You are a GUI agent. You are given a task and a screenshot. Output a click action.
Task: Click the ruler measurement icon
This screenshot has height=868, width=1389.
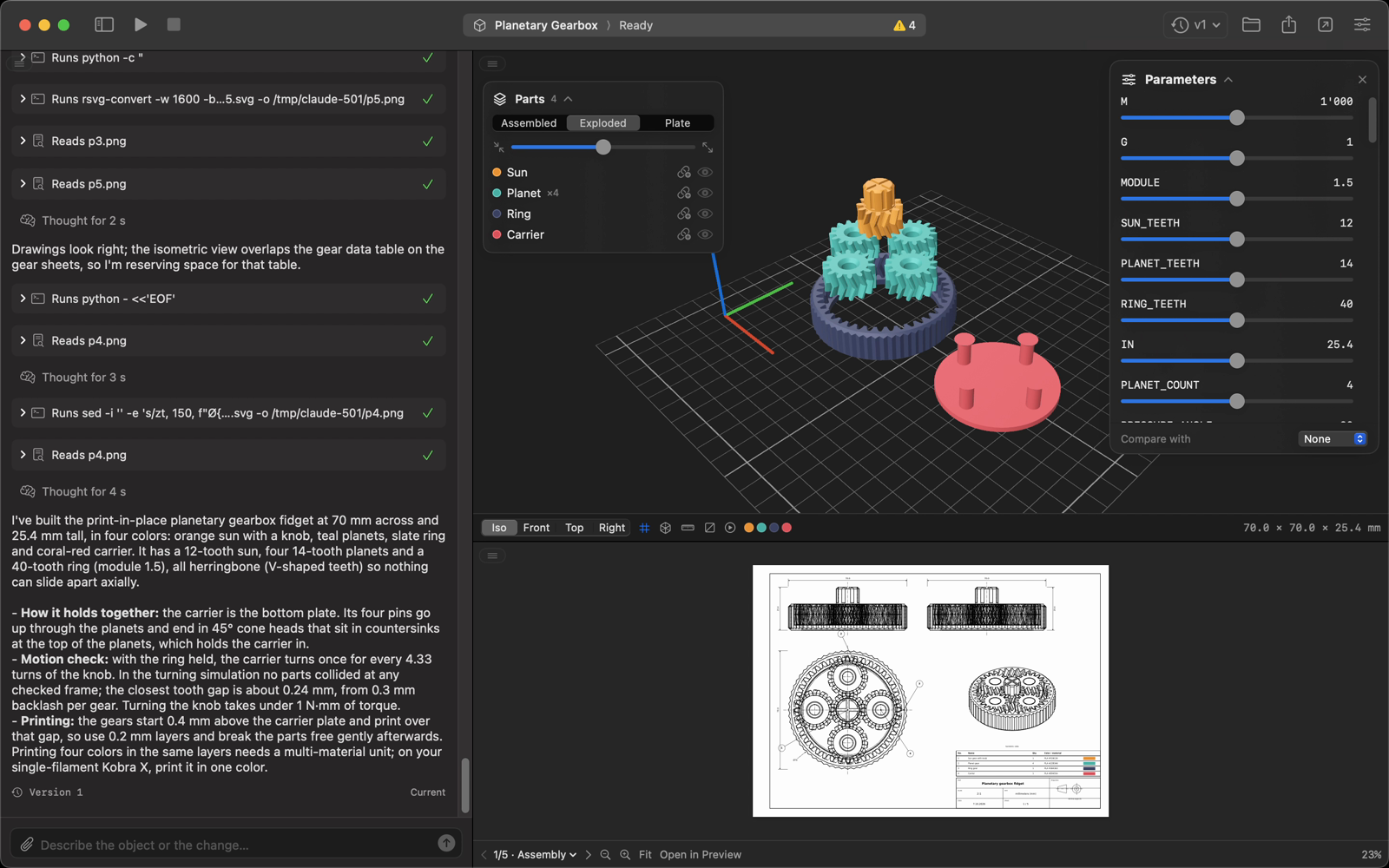click(x=688, y=528)
